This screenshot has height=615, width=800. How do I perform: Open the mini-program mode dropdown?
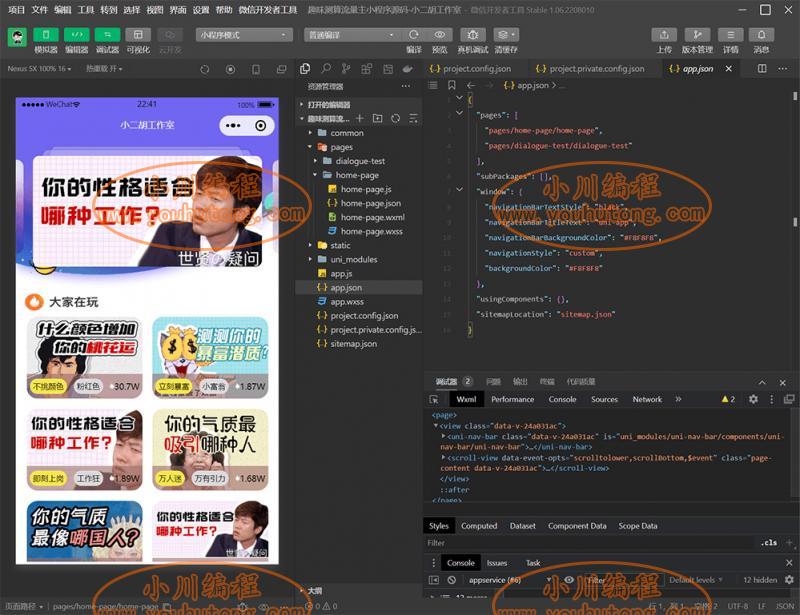coord(244,35)
